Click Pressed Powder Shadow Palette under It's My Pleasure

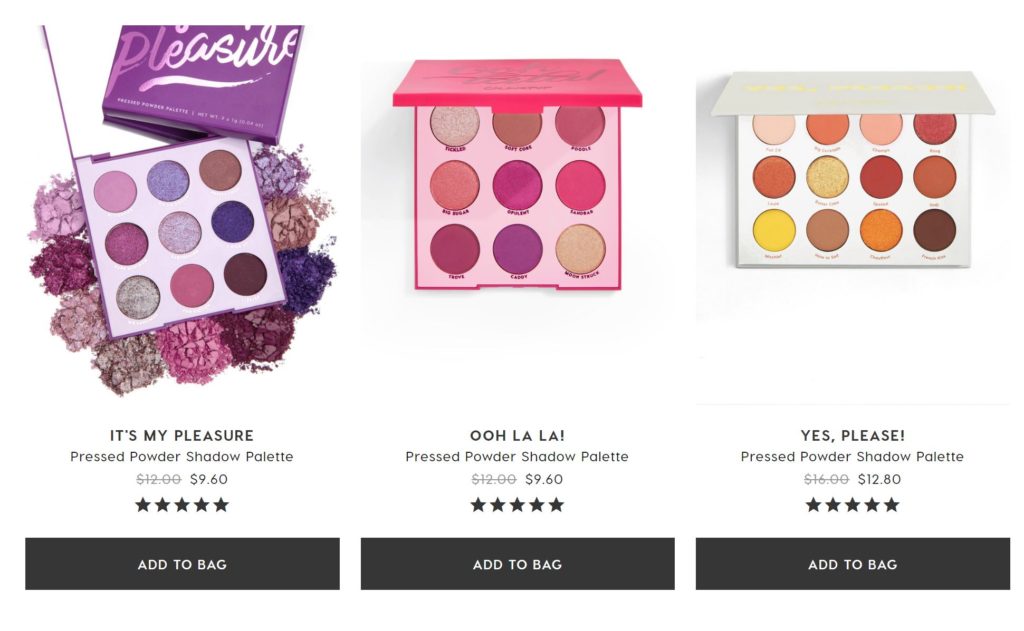[182, 457]
